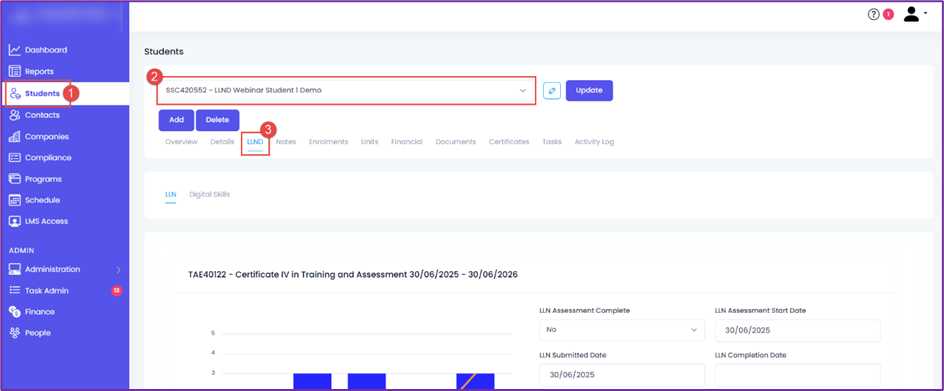944x391 pixels.
Task: Switch to the Overview tab
Action: click(x=181, y=142)
